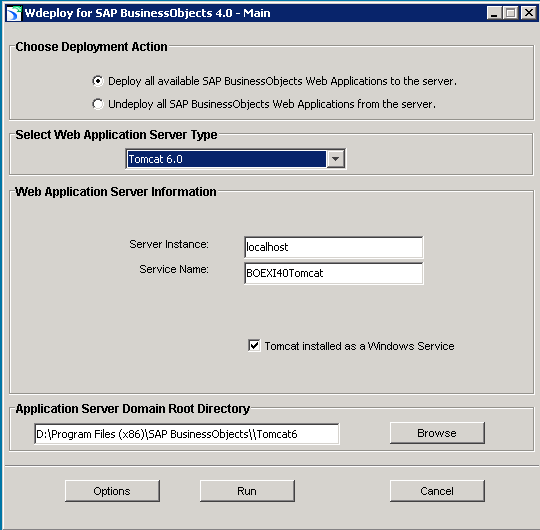Minimize the Wdeploy window
This screenshot has height=530, width=540.
(494, 13)
